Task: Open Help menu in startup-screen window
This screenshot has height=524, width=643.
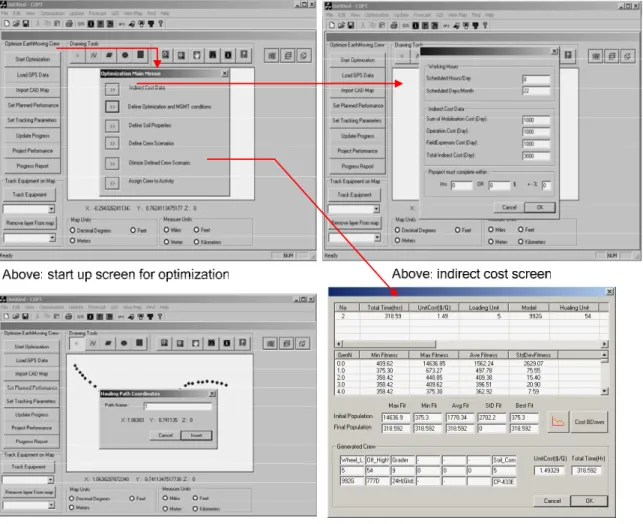Action: (x=165, y=14)
